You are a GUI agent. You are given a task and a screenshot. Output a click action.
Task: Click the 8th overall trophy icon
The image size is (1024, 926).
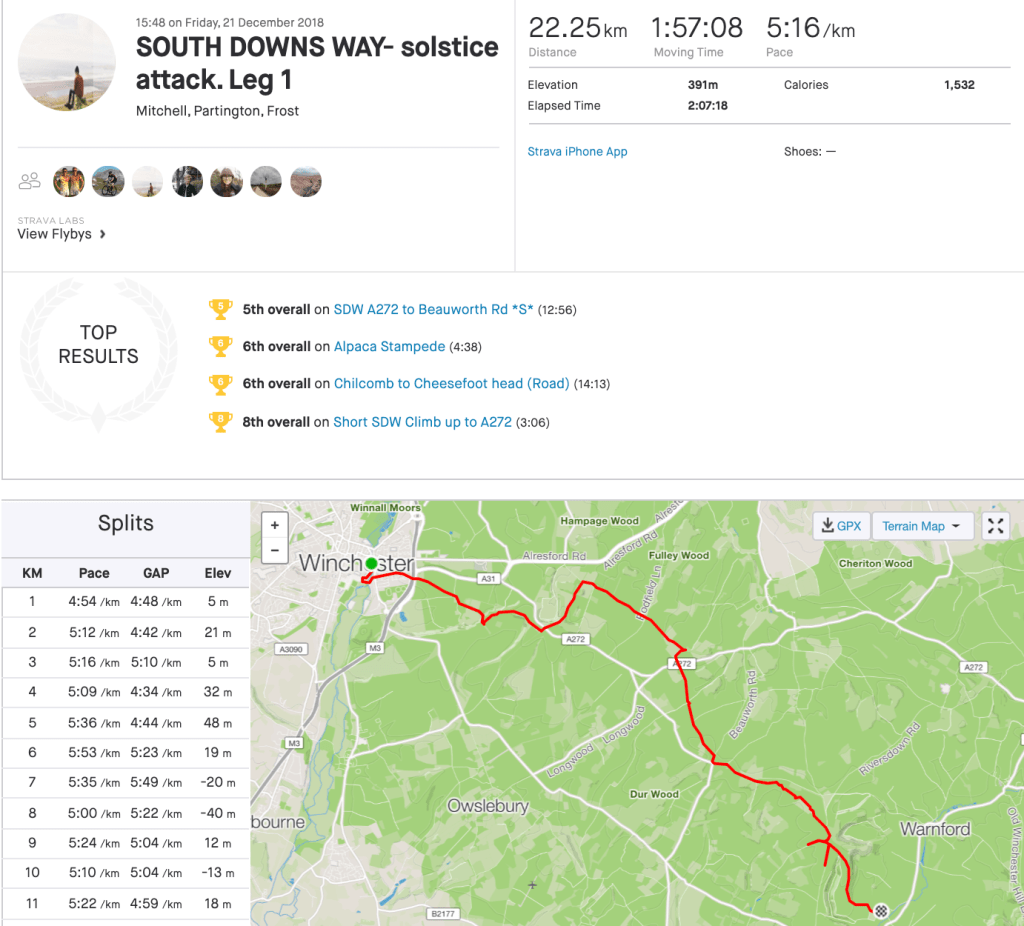tap(220, 422)
